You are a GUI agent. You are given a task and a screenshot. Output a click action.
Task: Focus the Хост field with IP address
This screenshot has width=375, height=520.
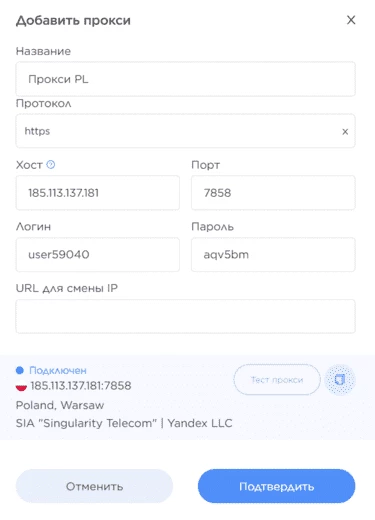[x=98, y=193]
